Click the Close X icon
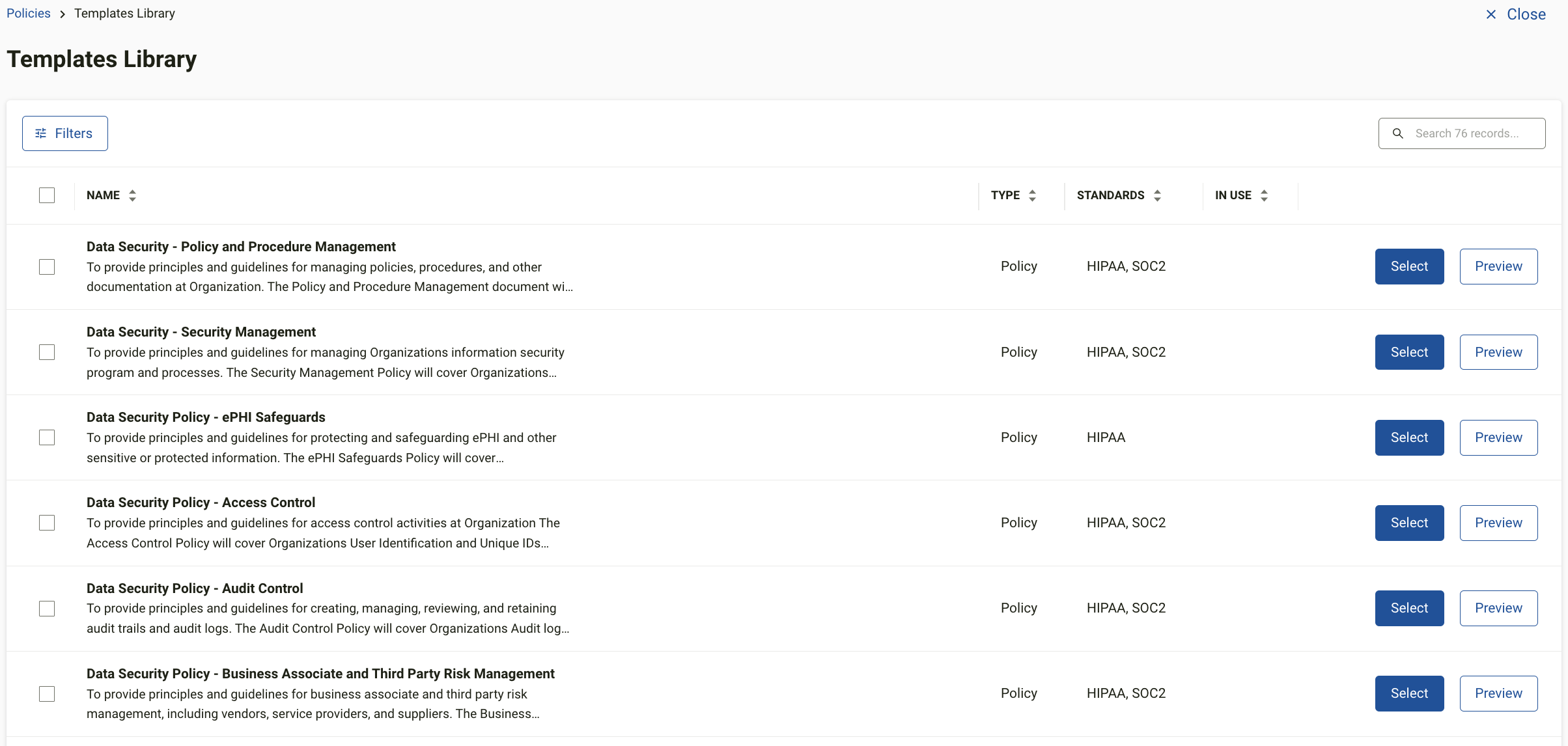This screenshot has width=1568, height=746. click(1491, 14)
